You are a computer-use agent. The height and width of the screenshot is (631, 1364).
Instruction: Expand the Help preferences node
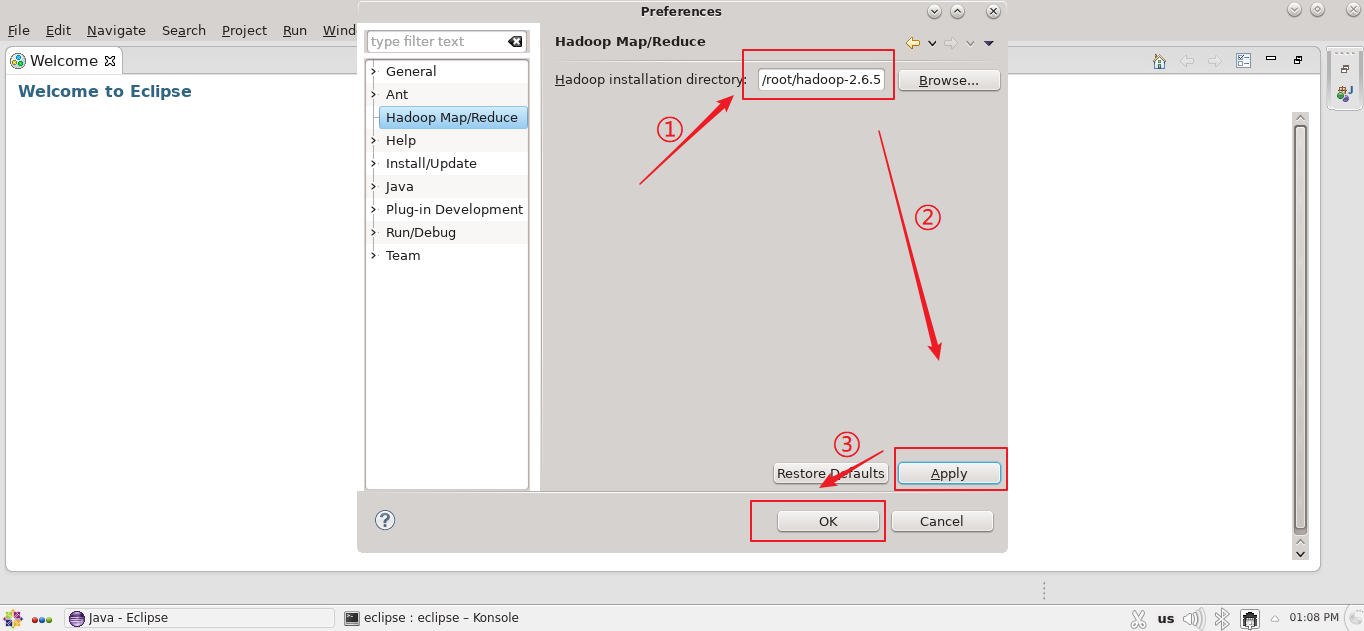point(374,140)
